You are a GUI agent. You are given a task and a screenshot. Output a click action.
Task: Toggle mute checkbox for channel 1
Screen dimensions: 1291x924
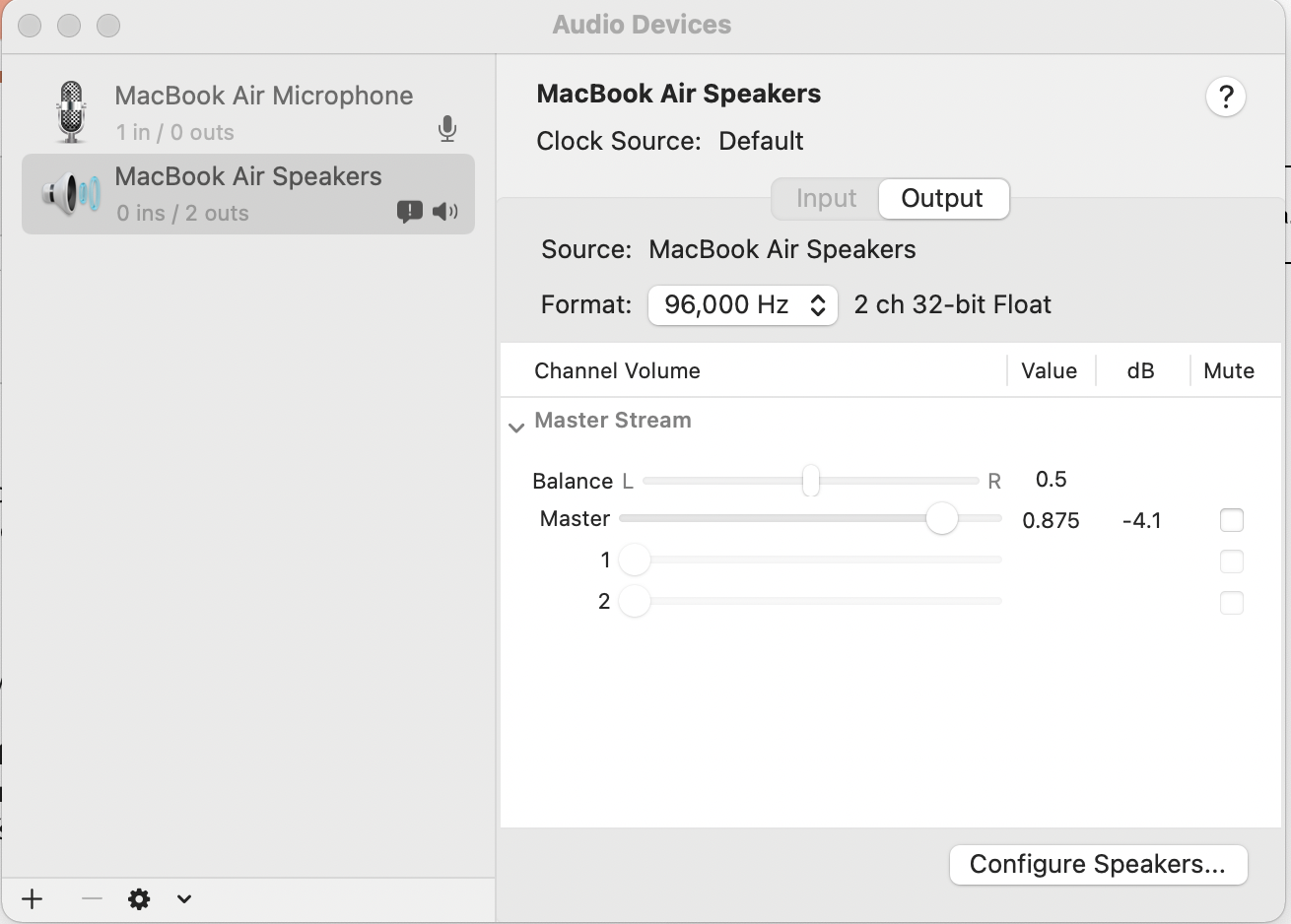pos(1231,561)
